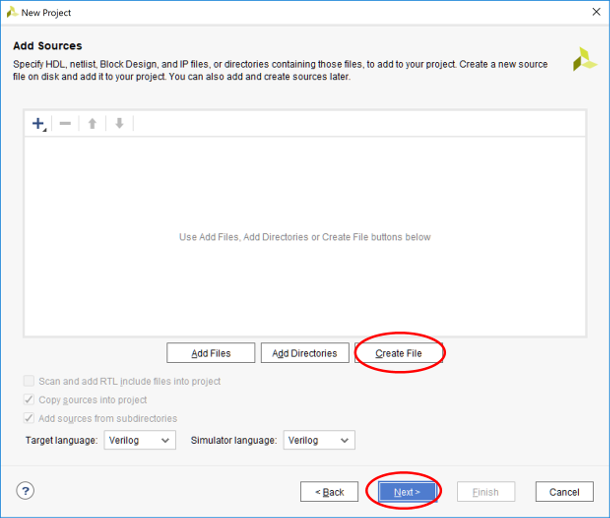Click the Add Directories button
The image size is (610, 518).
[305, 353]
